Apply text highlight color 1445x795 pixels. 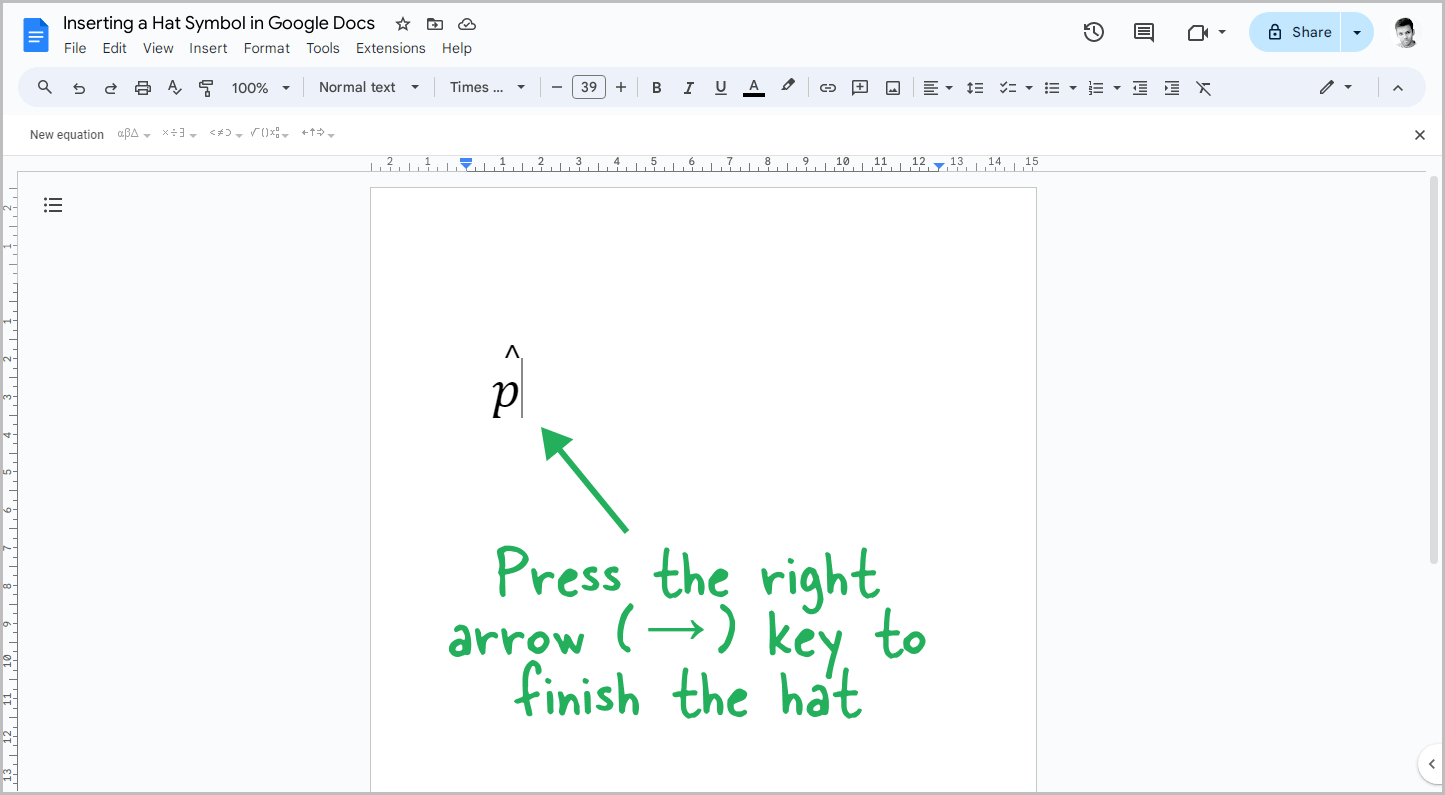tap(788, 87)
